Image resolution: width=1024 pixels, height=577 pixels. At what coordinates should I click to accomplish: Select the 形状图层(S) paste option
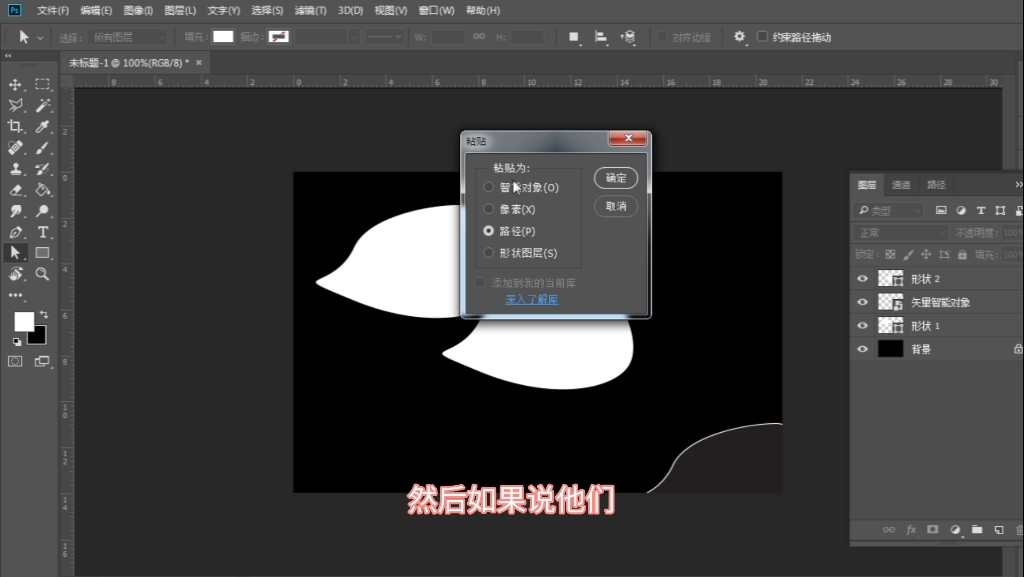(489, 252)
